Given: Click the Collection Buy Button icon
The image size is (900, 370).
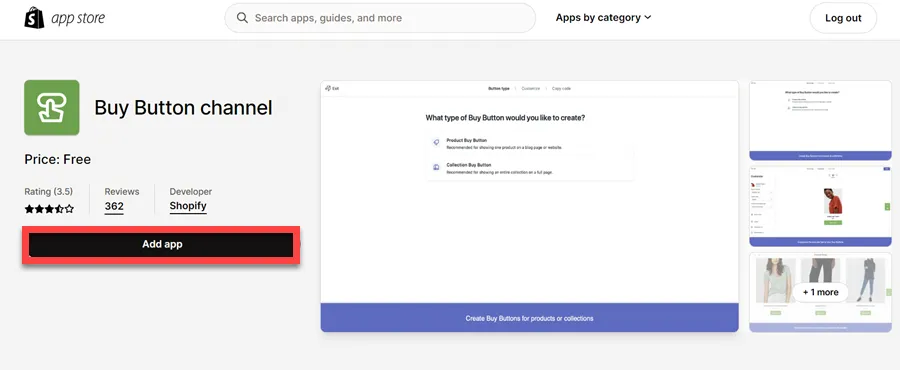Looking at the screenshot, I should click(x=436, y=167).
